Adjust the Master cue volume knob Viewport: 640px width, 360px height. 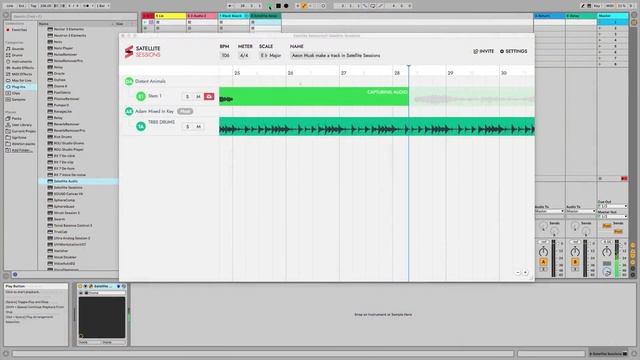tap(607, 271)
